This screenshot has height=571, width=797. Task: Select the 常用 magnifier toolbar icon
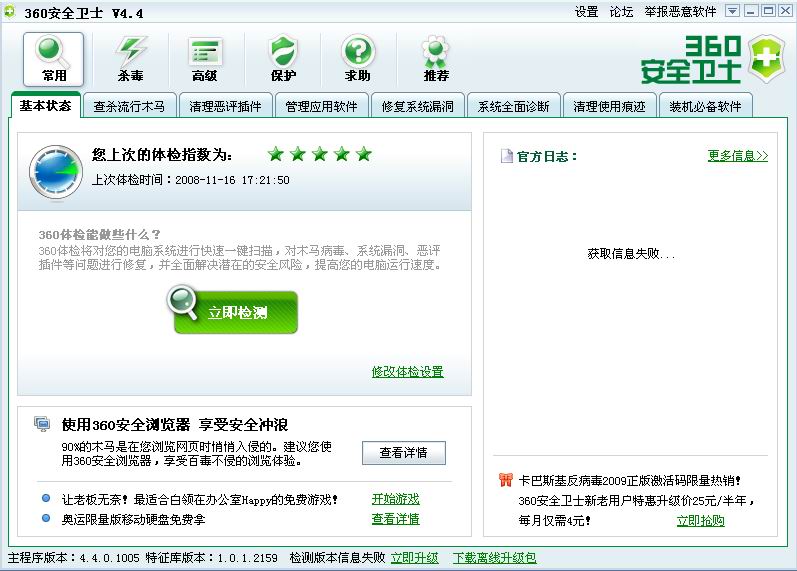click(x=53, y=58)
